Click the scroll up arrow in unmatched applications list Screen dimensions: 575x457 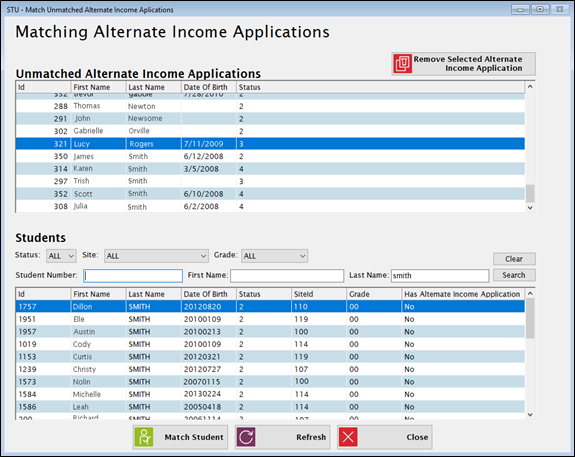[x=530, y=87]
